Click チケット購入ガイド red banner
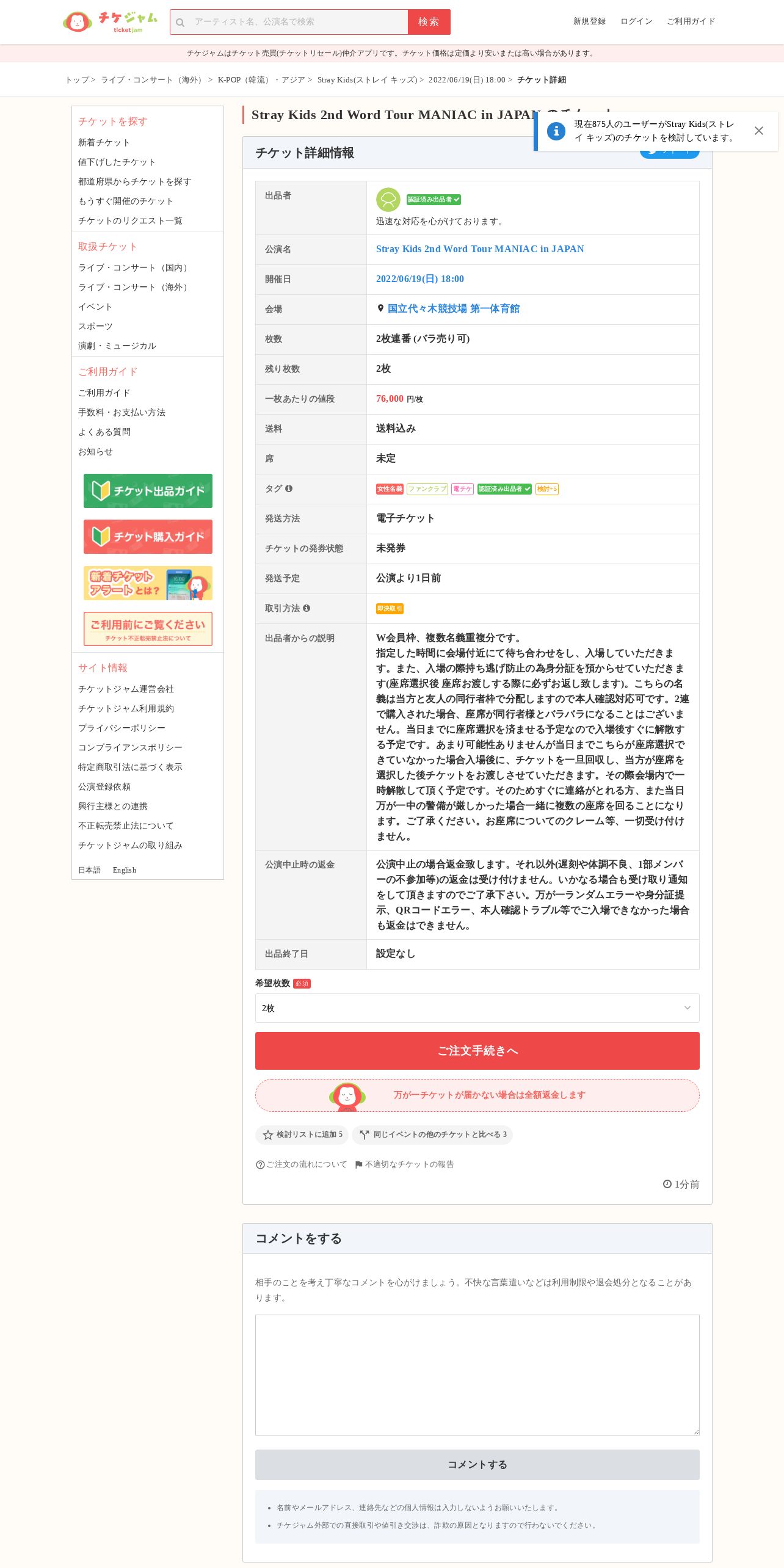The image size is (784, 1568). [148, 537]
